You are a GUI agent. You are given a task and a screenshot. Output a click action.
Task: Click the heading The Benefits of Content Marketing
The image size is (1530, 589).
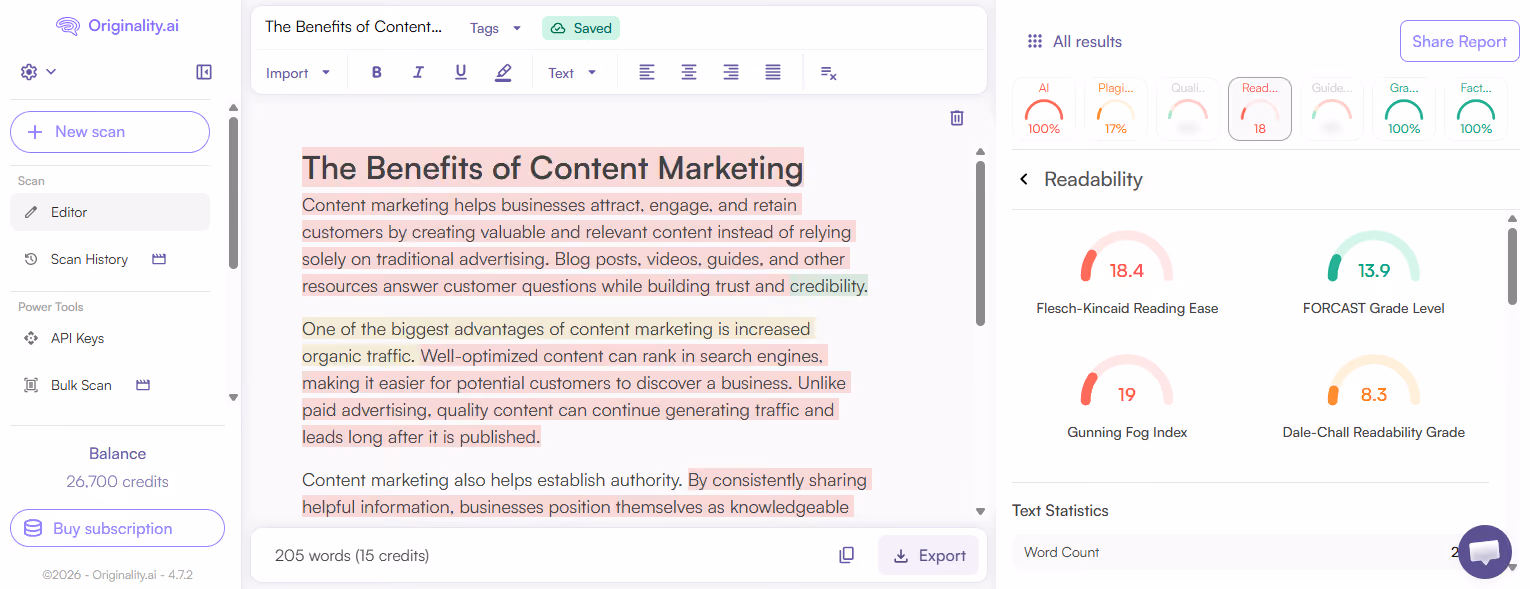coord(552,168)
